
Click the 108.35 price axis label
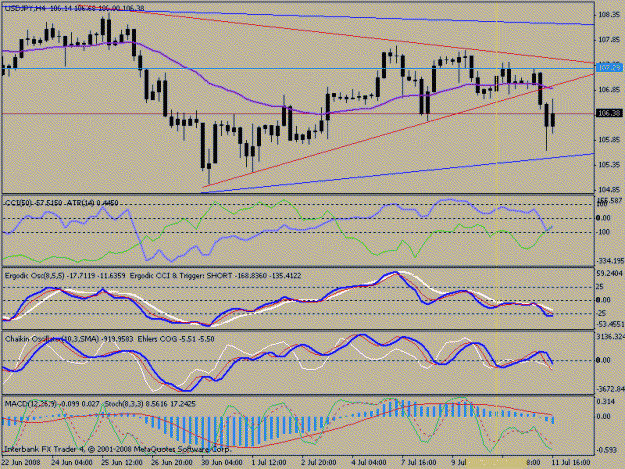[608, 15]
